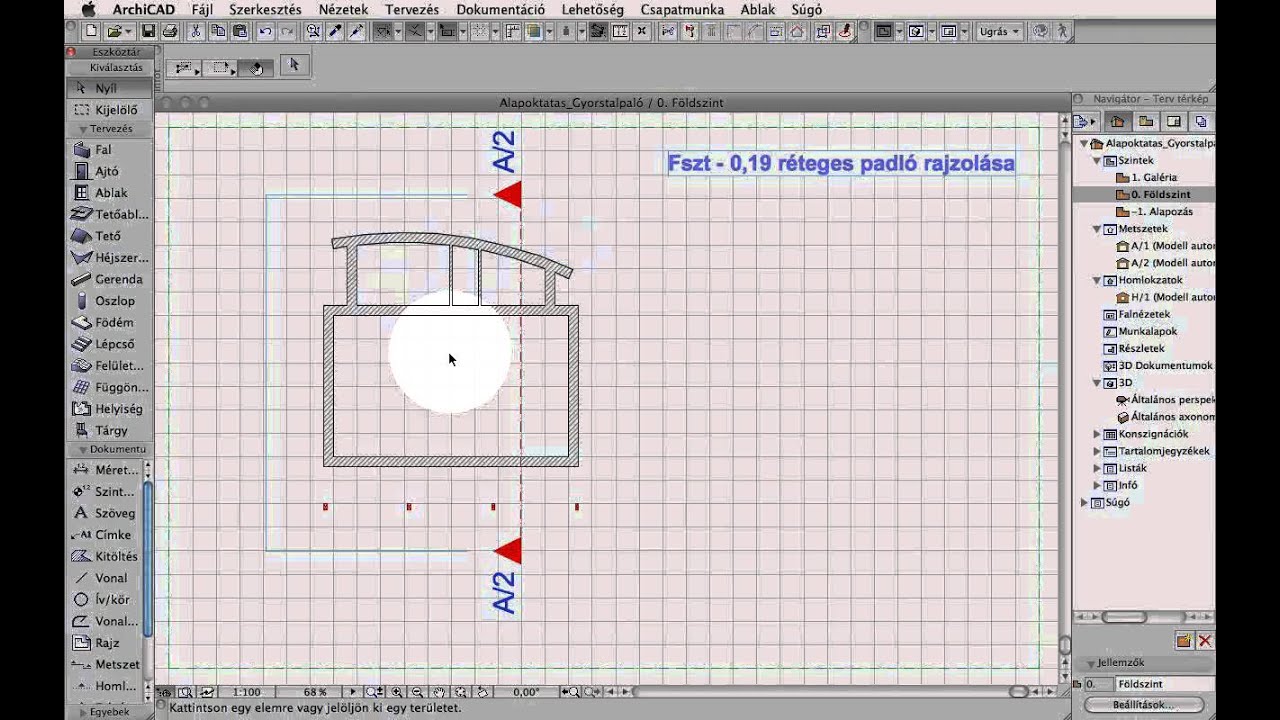
Task: Select the Ablak (window) tool
Action: coord(108,193)
